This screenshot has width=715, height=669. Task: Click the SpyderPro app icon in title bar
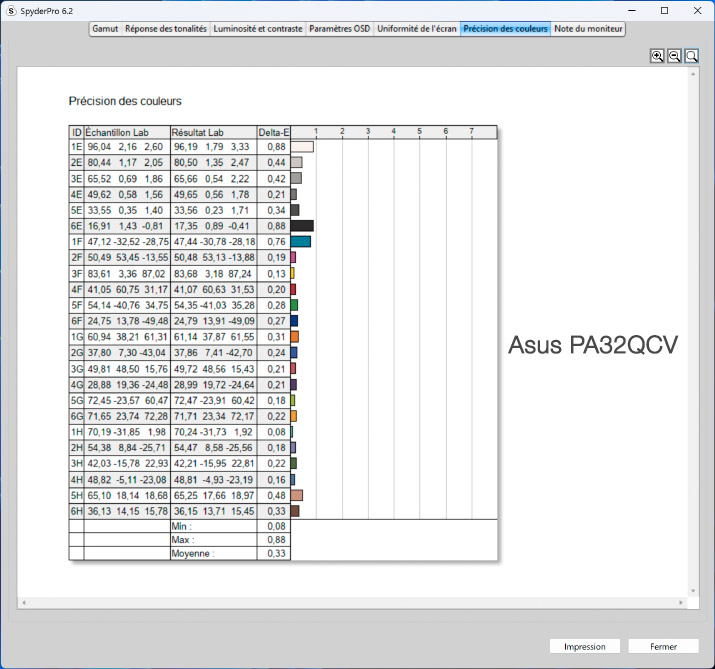point(11,10)
